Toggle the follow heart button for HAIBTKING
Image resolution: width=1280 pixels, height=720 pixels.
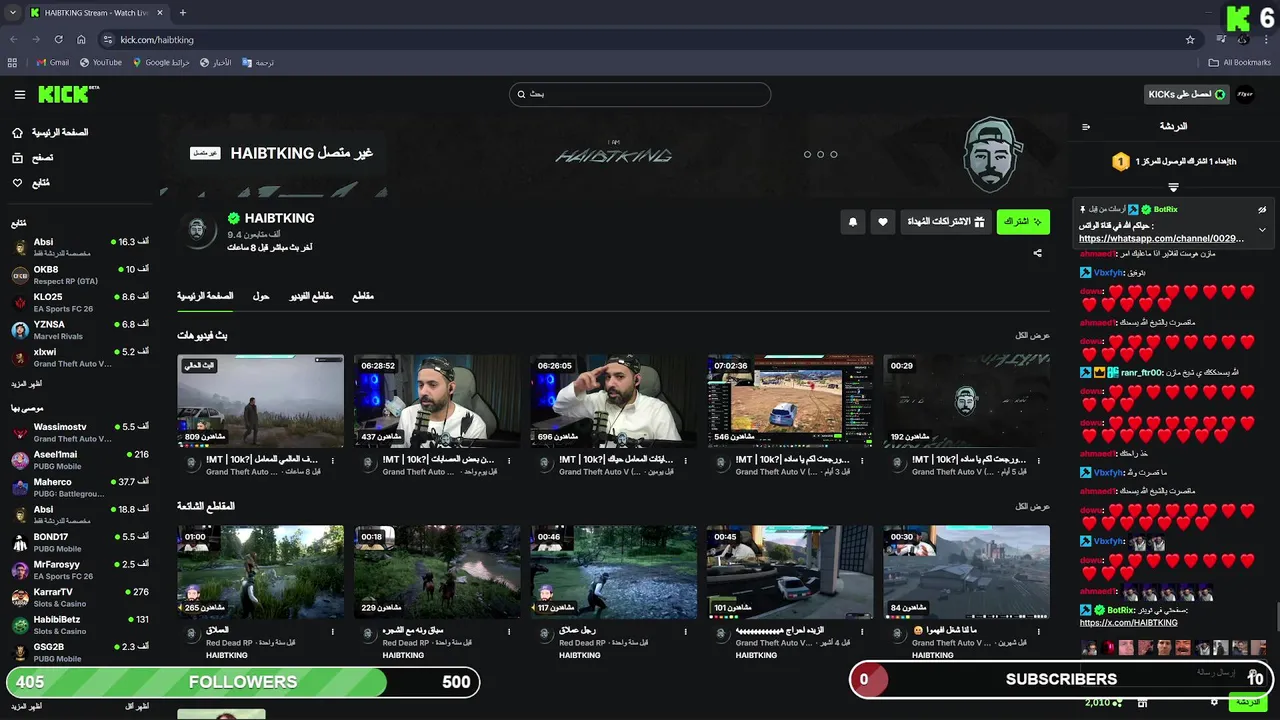coord(882,222)
